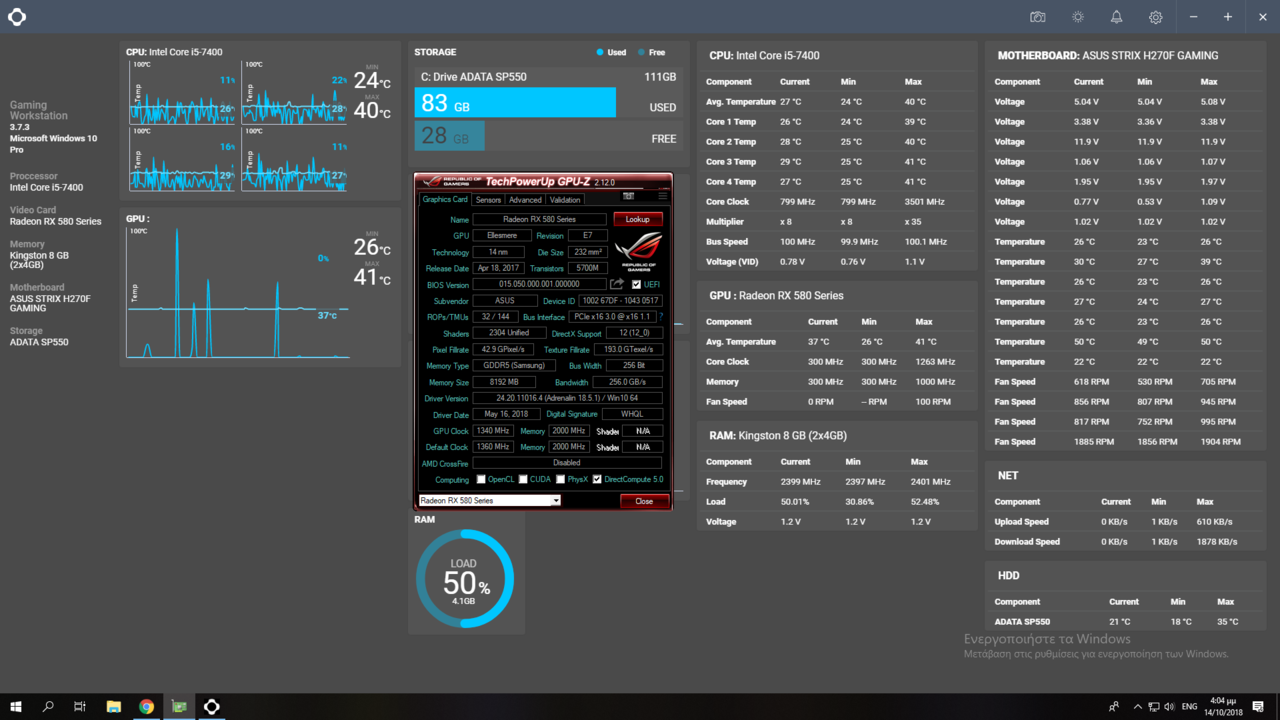Launch Google Chrome from the taskbar
This screenshot has height=720, width=1280.
coord(147,706)
